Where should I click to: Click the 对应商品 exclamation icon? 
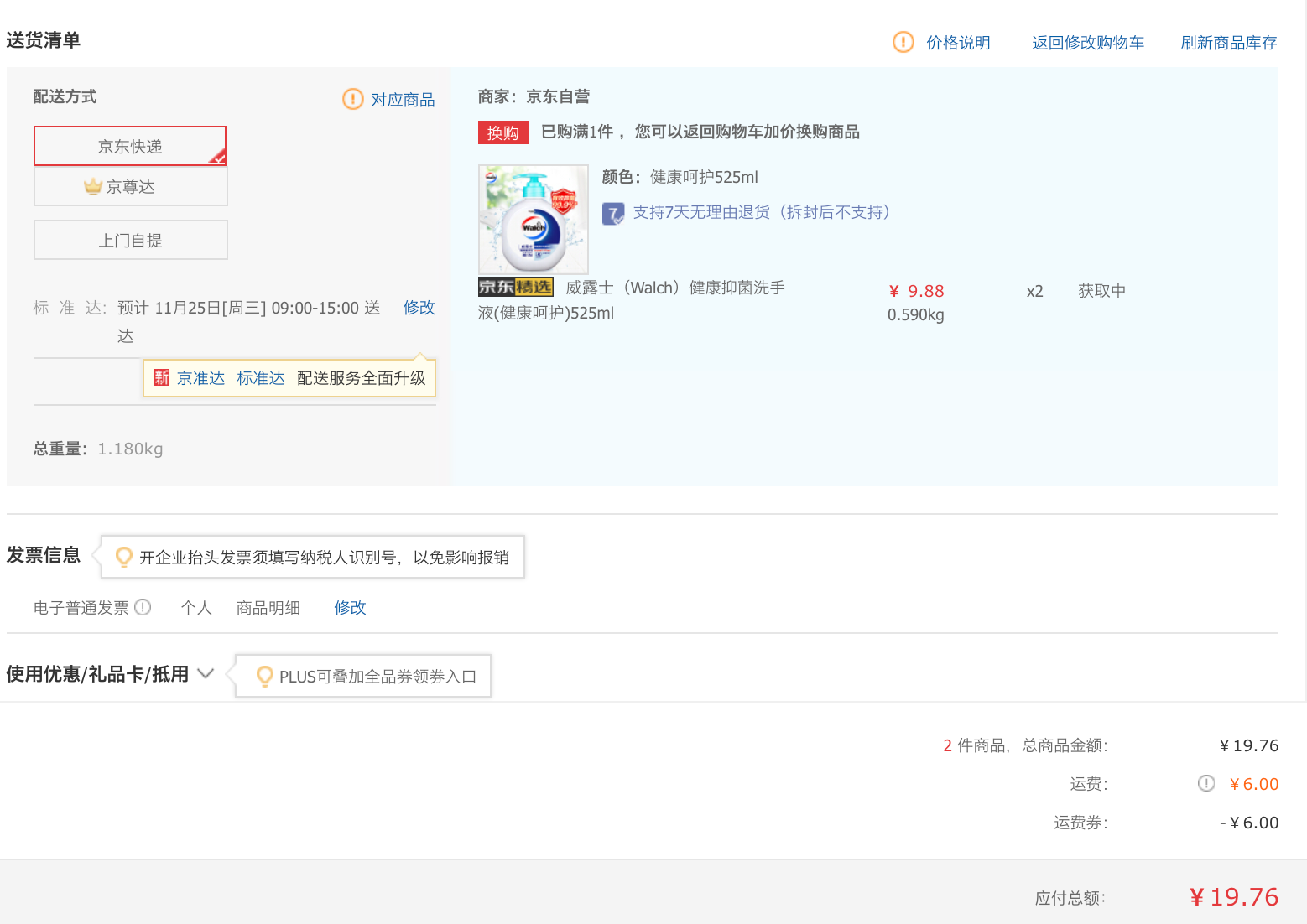[x=353, y=99]
